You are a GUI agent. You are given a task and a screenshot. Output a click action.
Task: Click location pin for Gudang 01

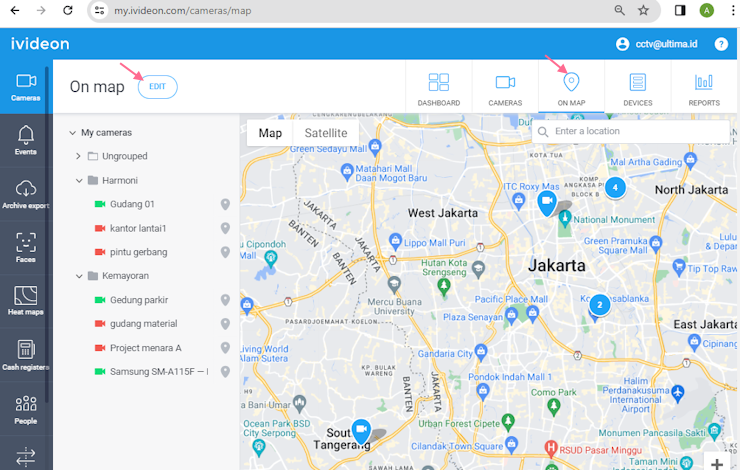(x=226, y=204)
